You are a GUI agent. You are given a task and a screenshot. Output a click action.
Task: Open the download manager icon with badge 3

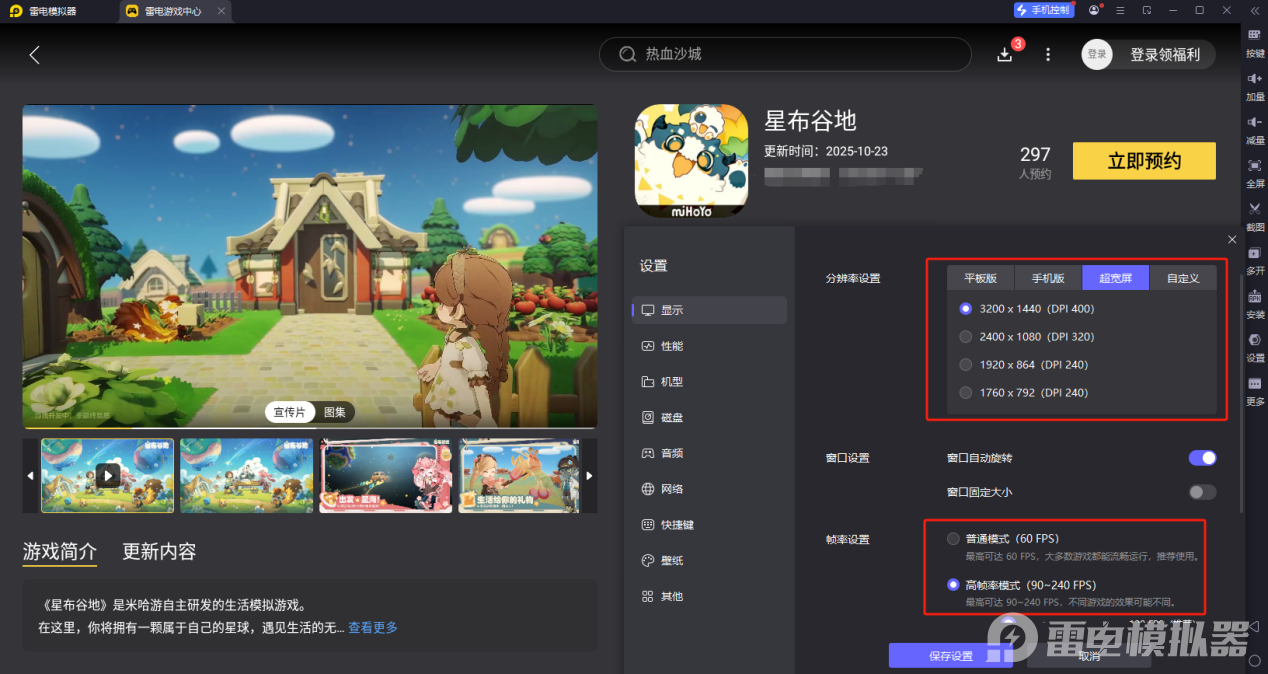1004,54
